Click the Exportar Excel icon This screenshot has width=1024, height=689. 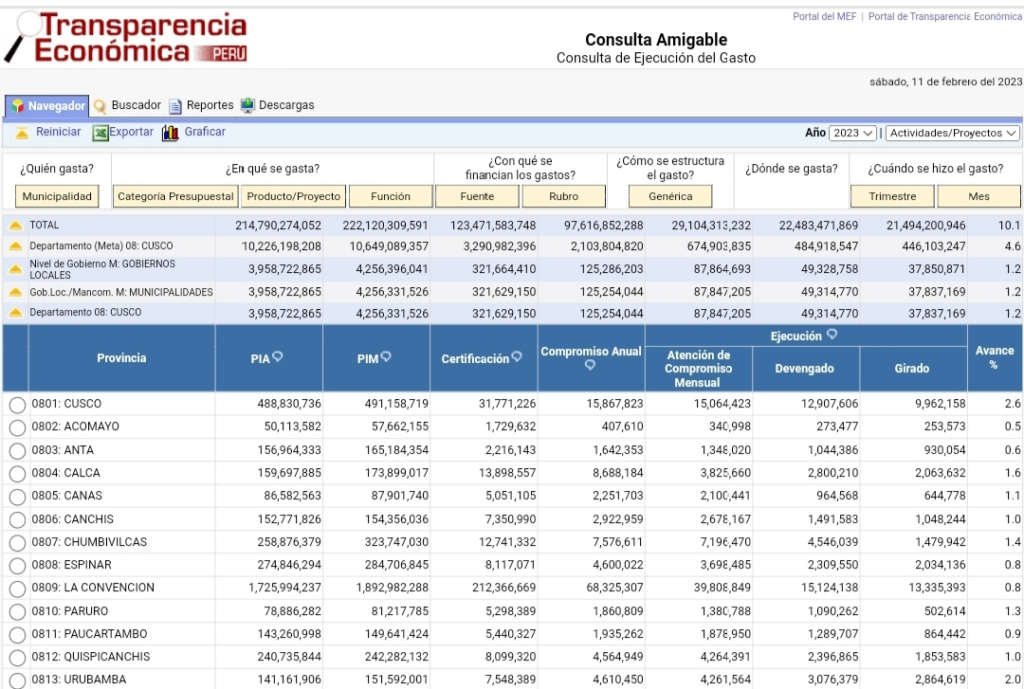tap(100, 133)
